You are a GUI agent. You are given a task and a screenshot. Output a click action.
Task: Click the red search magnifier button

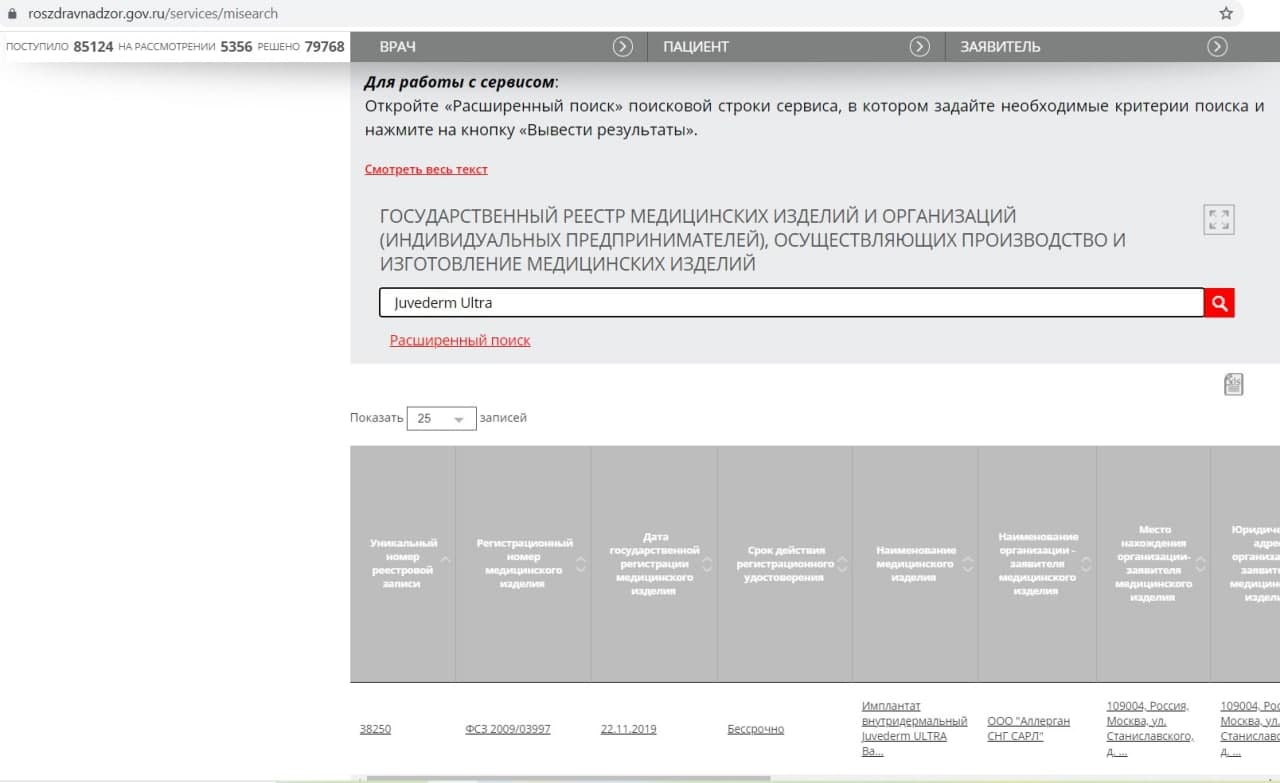(1219, 303)
